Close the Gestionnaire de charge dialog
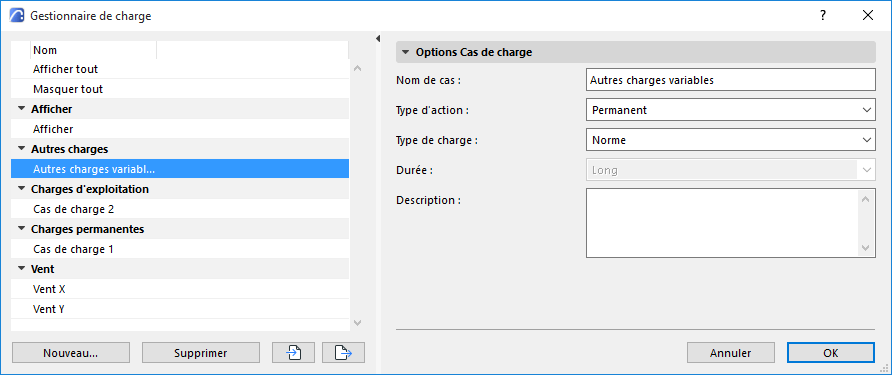This screenshot has height=375, width=892. tap(868, 16)
